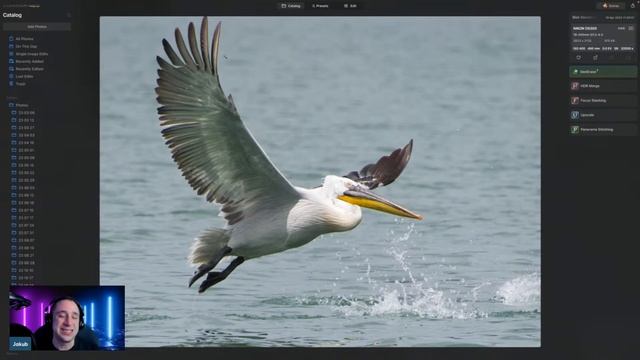This screenshot has height=360, width=640.
Task: Click the share icon beside Extras
Action: (633, 6)
